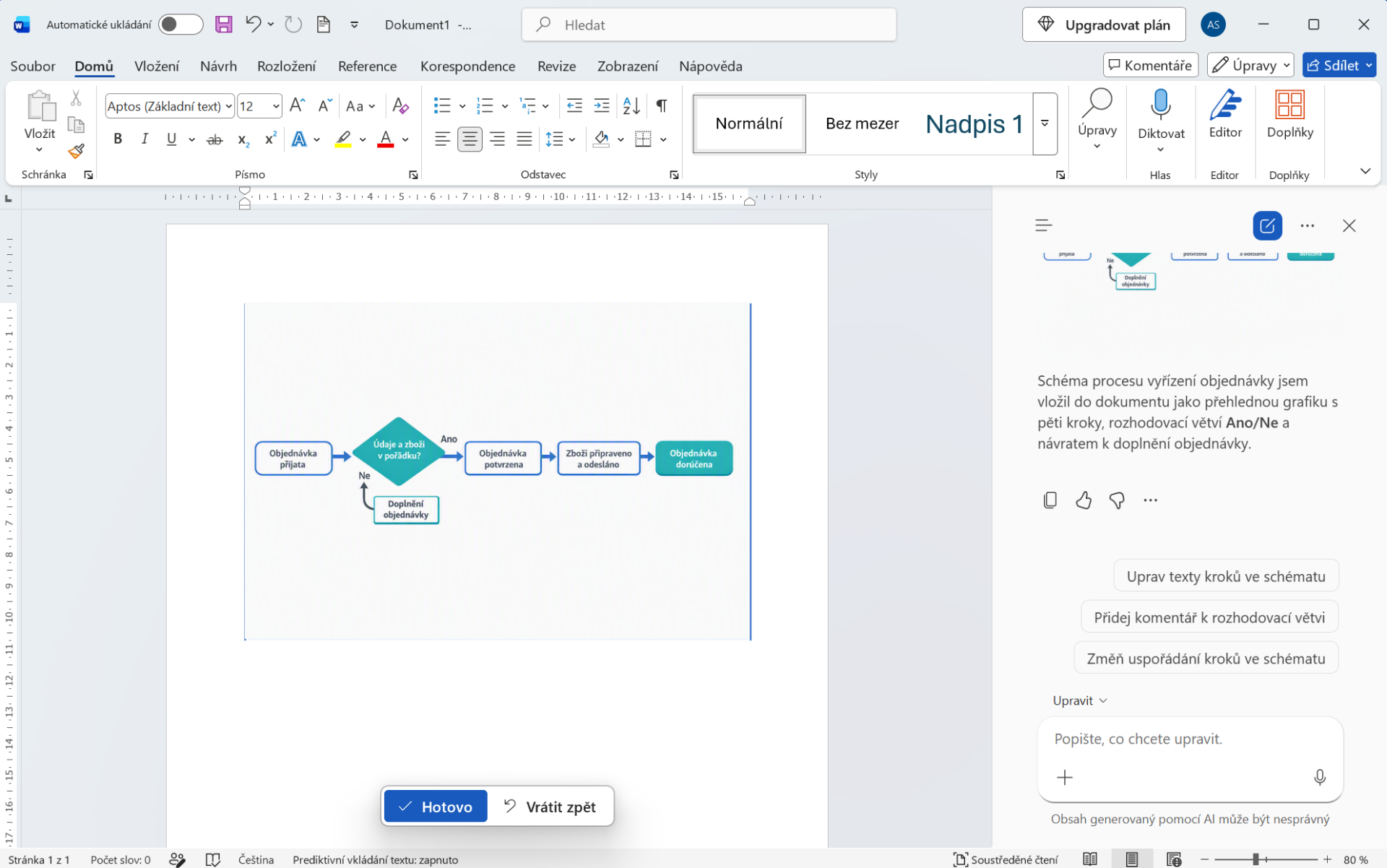Activate the Format Painter brush
Image resolution: width=1387 pixels, height=868 pixels.
click(x=76, y=151)
